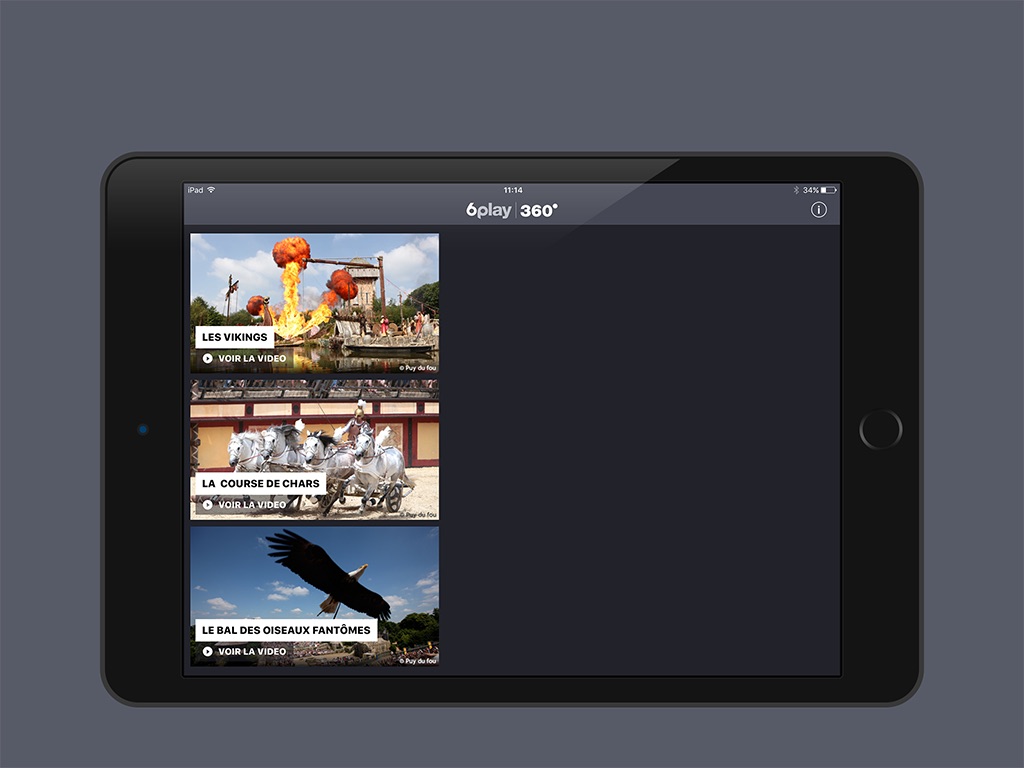Screen dimensions: 1024x768
Task: Tap the Wi-Fi status icon
Action: (211, 190)
